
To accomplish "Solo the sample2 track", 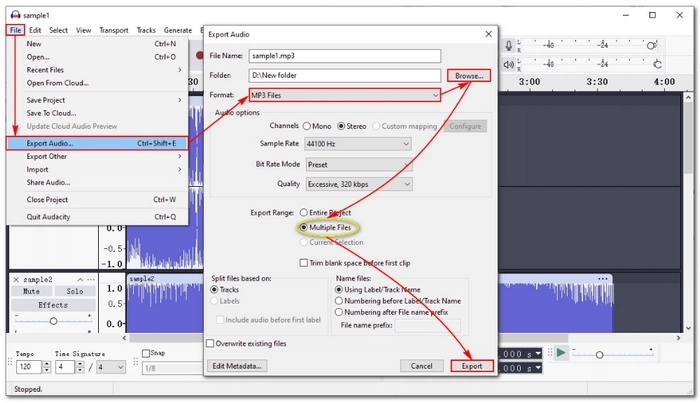I will 75,291.
